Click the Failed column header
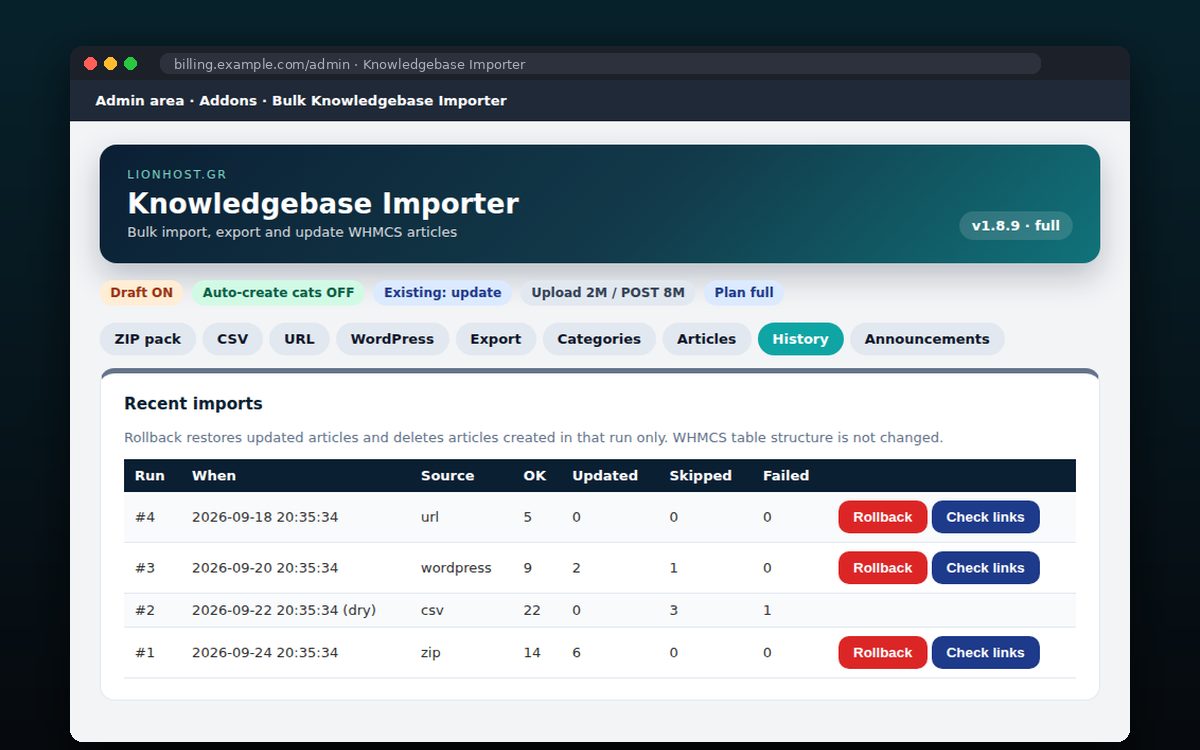Viewport: 1200px width, 750px height. (786, 476)
